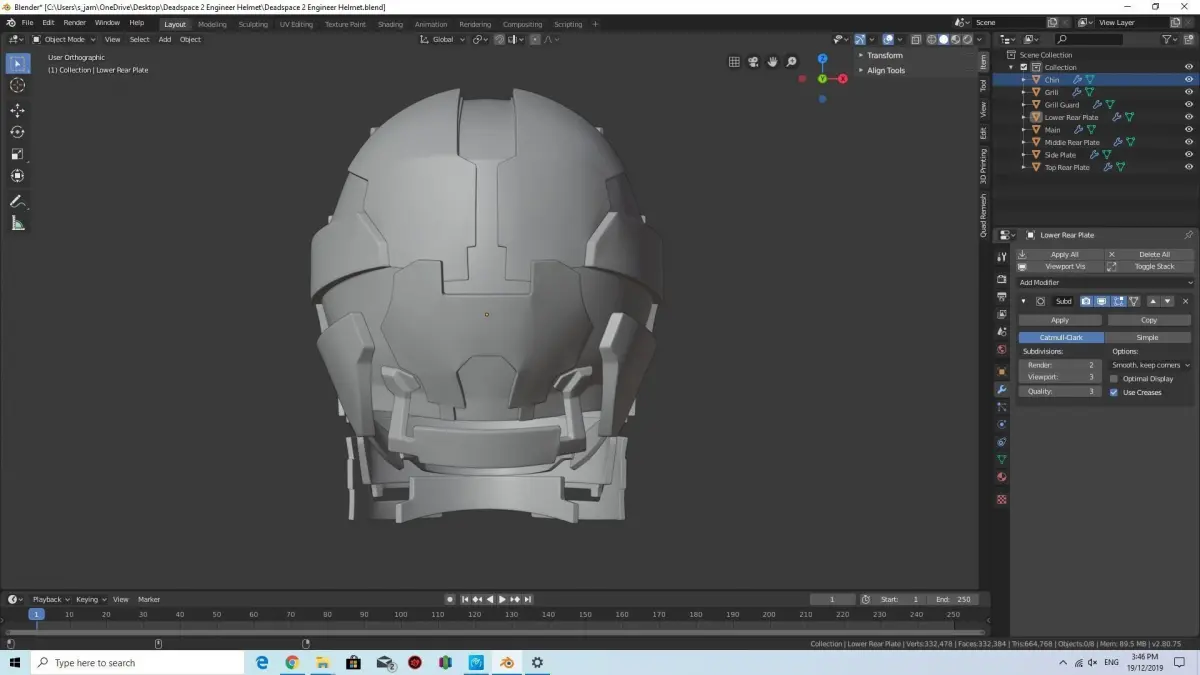Hide the Chin object in outliner

point(1189,80)
